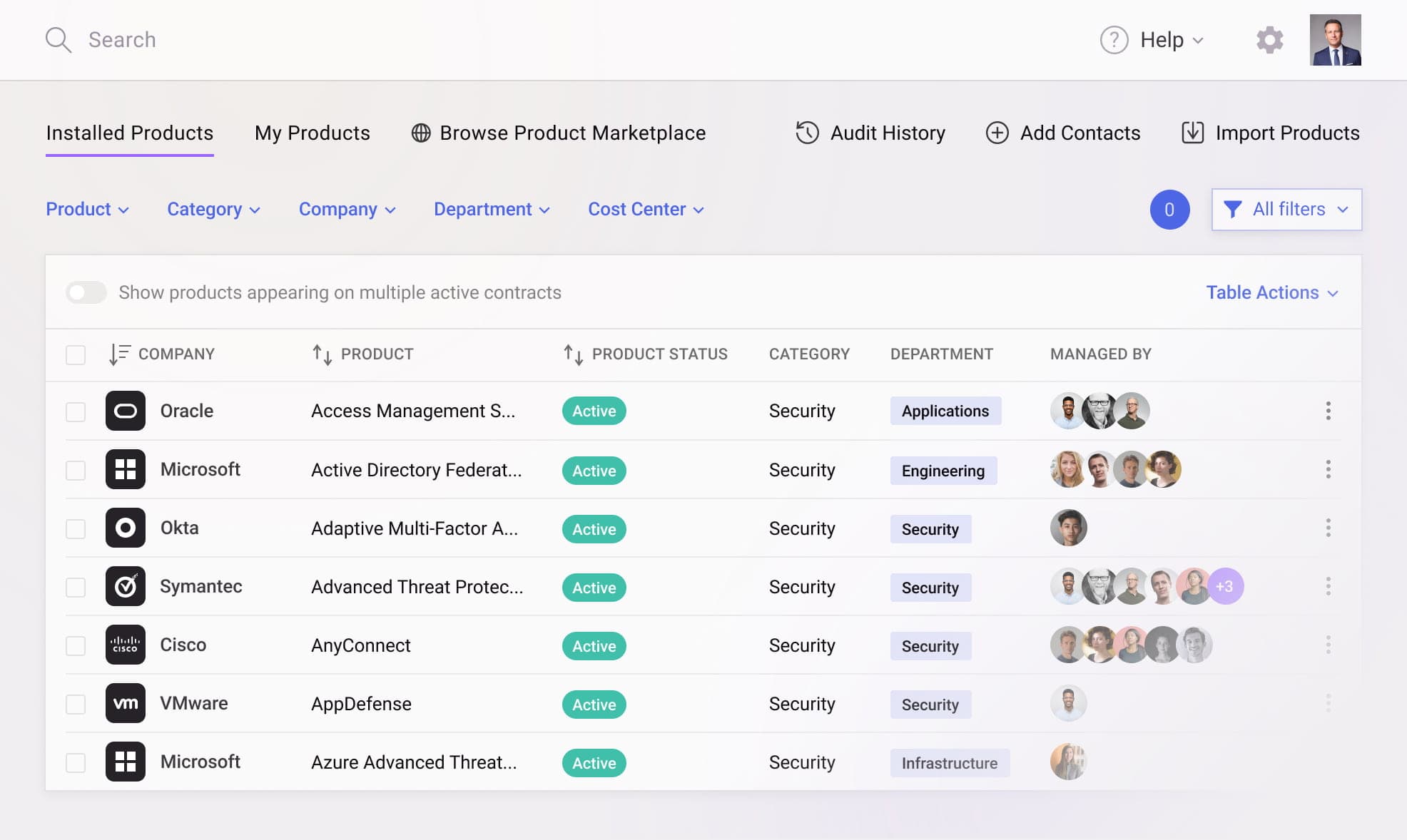
Task: Check the select-all checkbox in table header
Action: point(76,354)
